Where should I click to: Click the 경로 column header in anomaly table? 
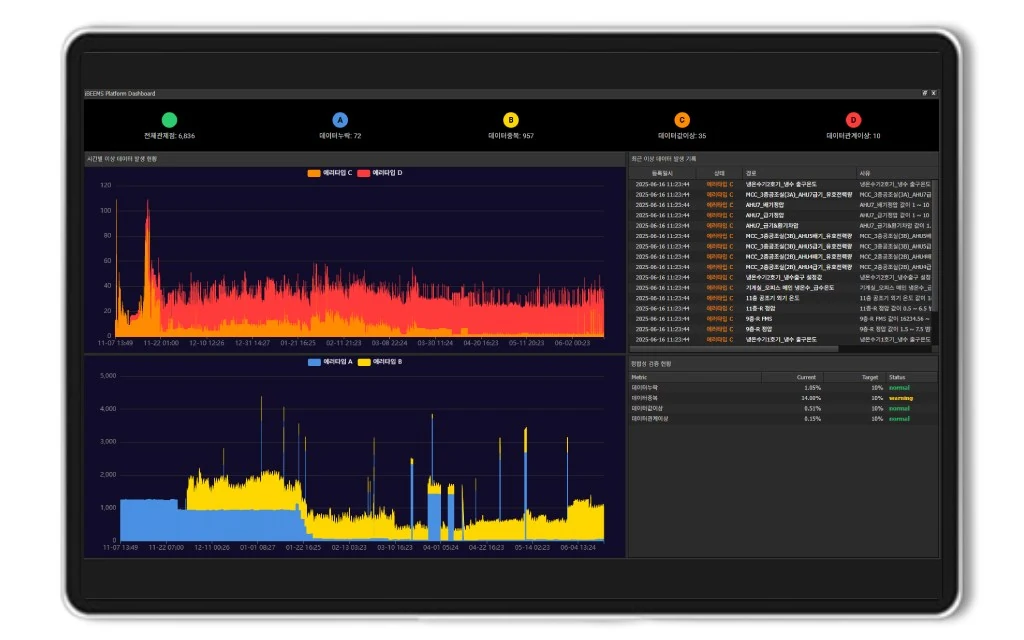pyautogui.click(x=799, y=174)
